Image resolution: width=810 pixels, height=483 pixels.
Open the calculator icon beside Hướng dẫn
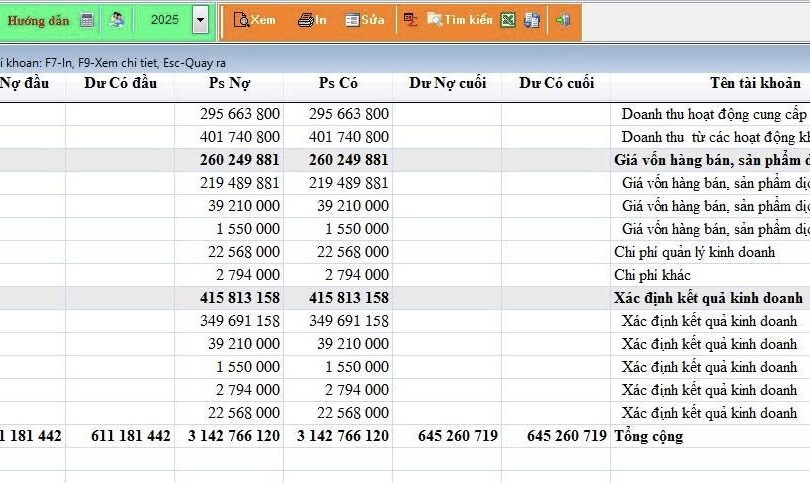coord(87,20)
